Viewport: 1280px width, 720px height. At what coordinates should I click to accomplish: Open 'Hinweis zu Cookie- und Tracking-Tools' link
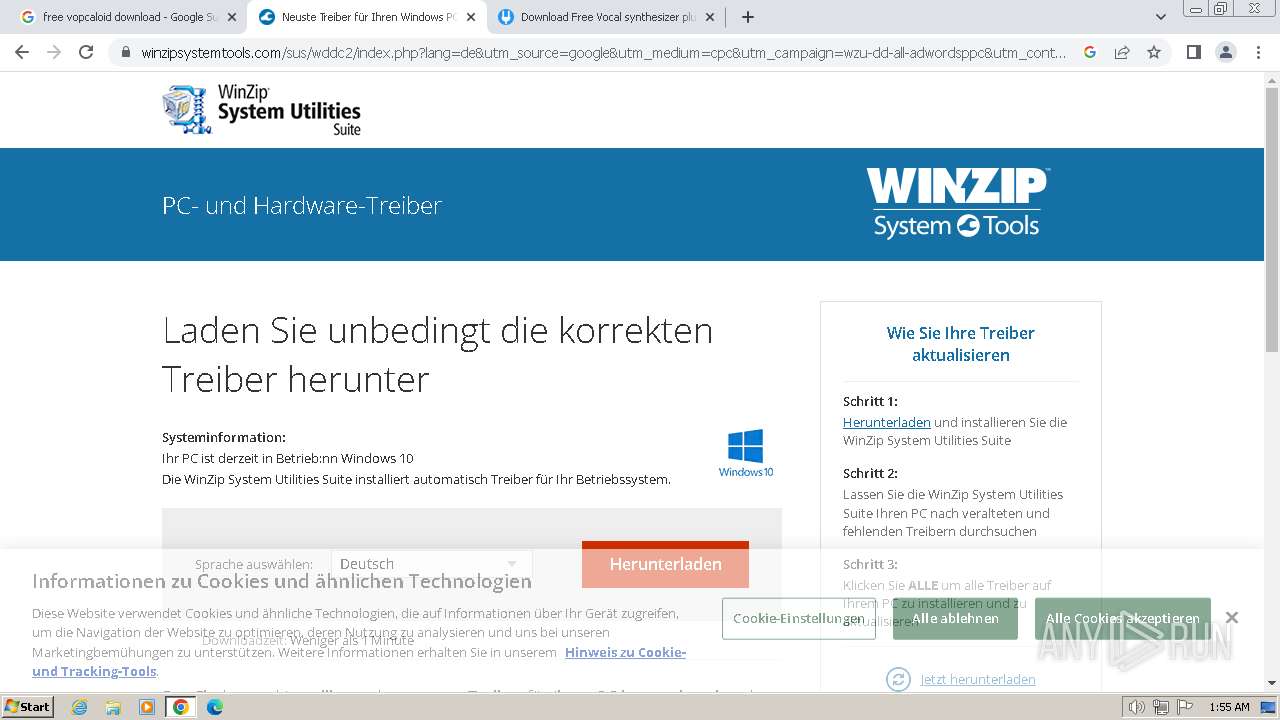[625, 652]
